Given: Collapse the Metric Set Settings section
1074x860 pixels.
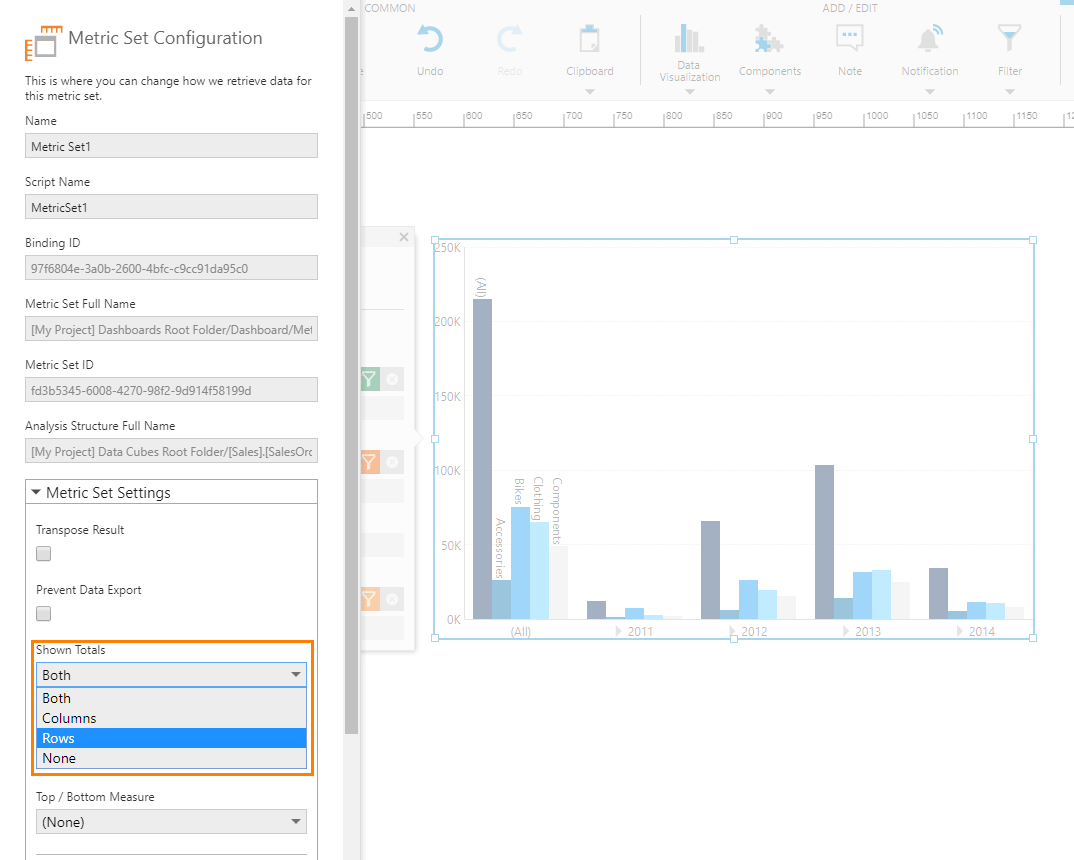Looking at the screenshot, I should [36, 491].
